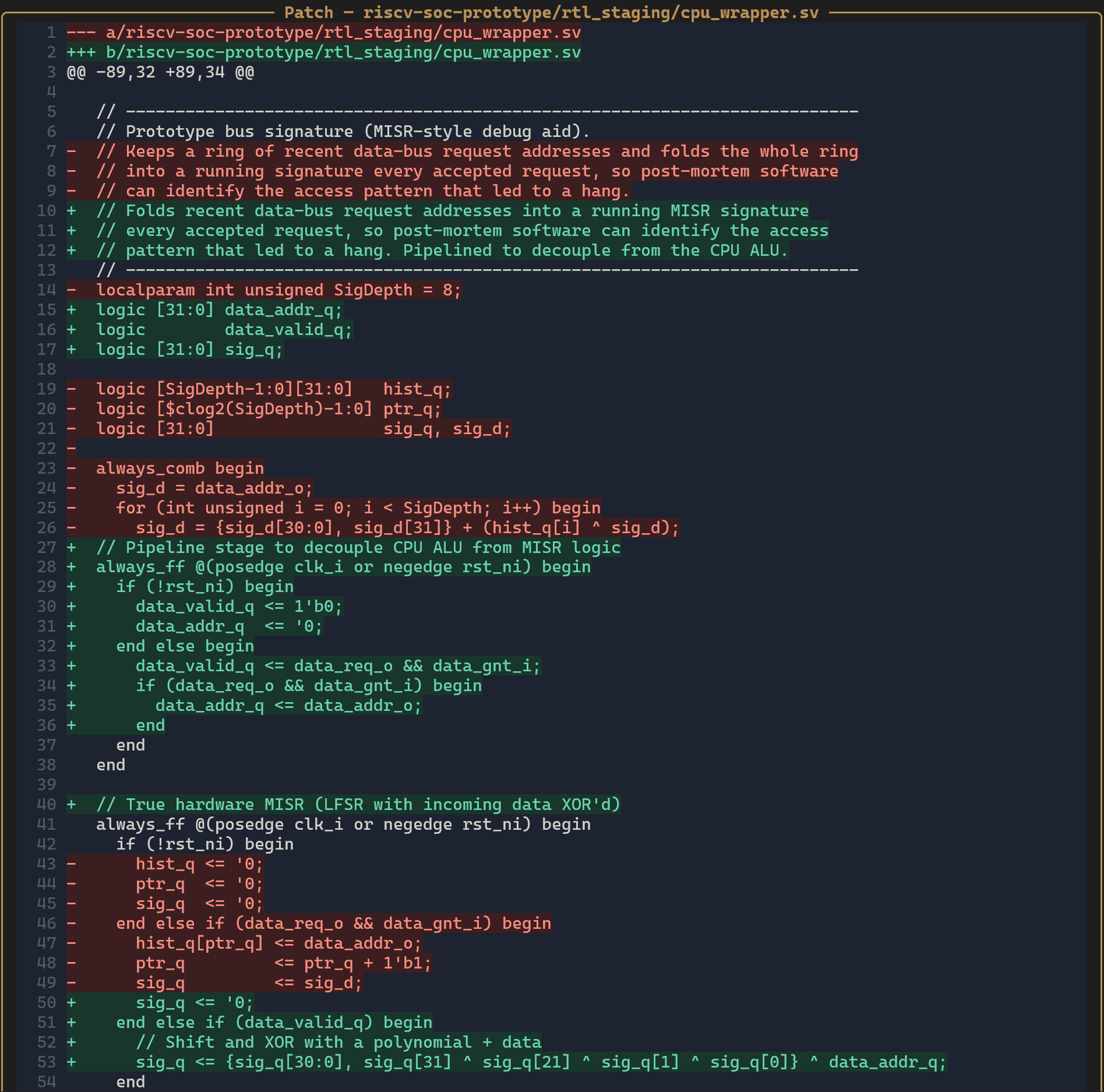The height and width of the screenshot is (1092, 1104).
Task: Click added line sig_q <= '0
Action: [160, 1003]
